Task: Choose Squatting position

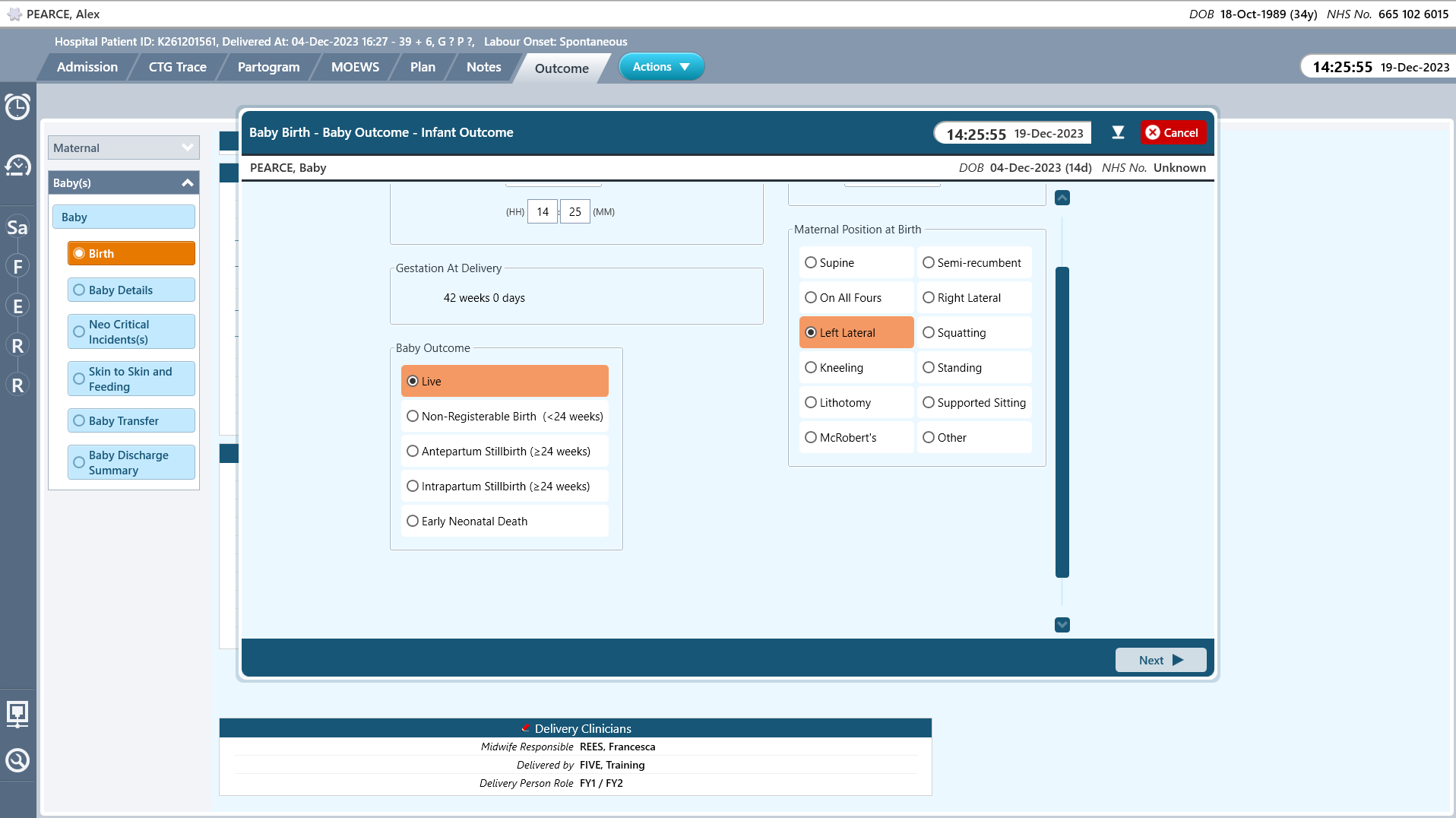Action: click(974, 332)
